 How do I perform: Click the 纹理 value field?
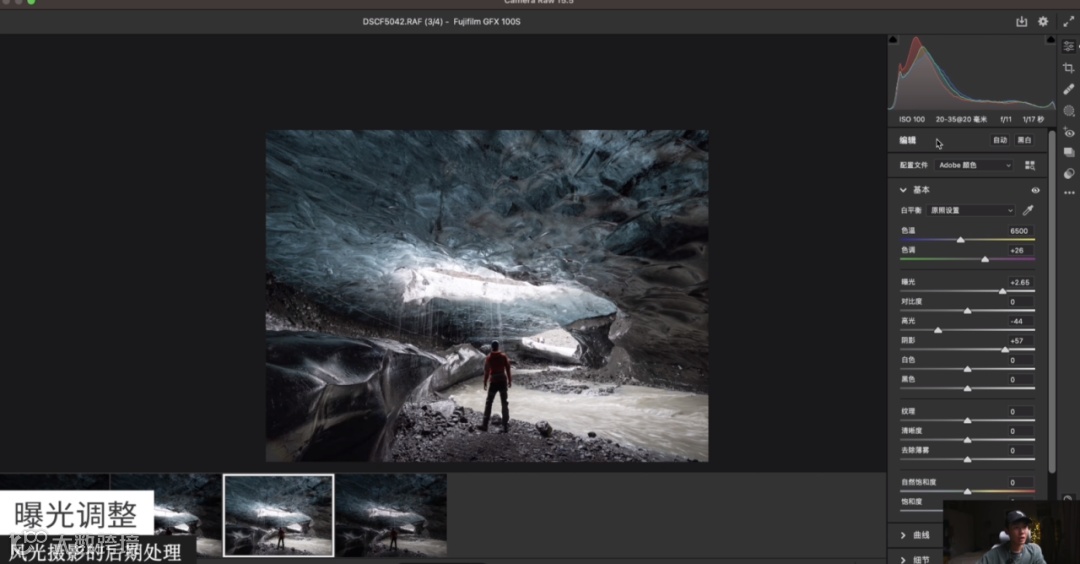click(1019, 411)
